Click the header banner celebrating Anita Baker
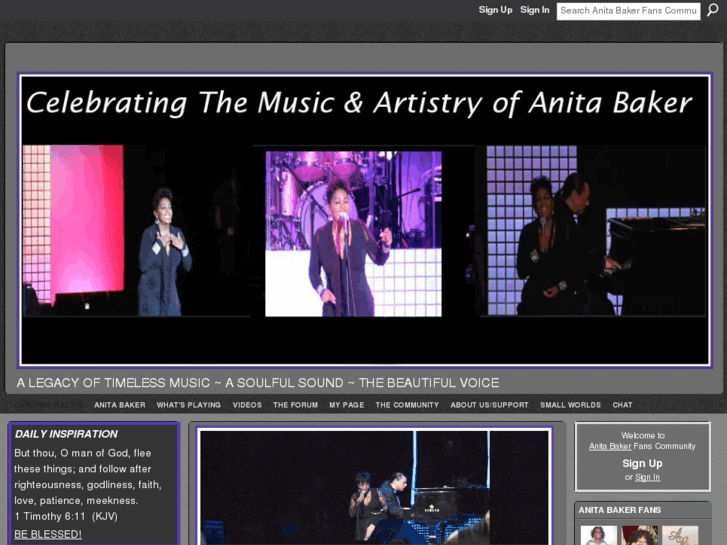The image size is (727, 545). click(365, 220)
